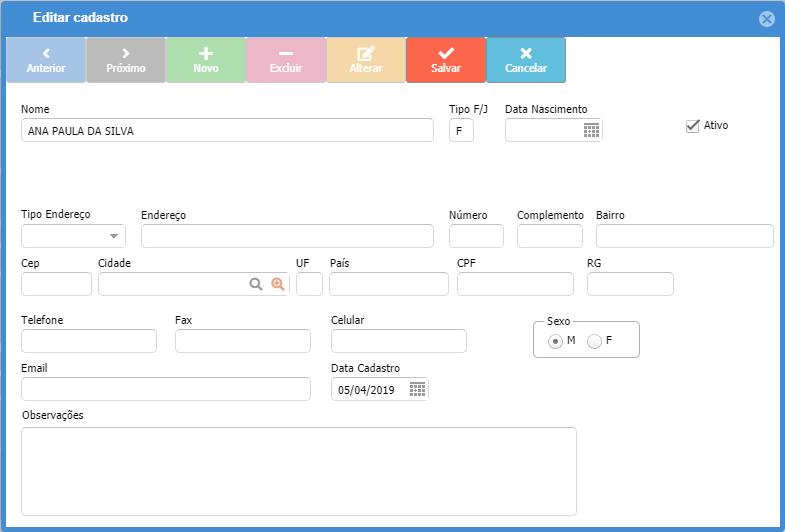Viewport: 785px width, 532px height.
Task: Cancel editing with Cancelar button
Action: tap(526, 60)
